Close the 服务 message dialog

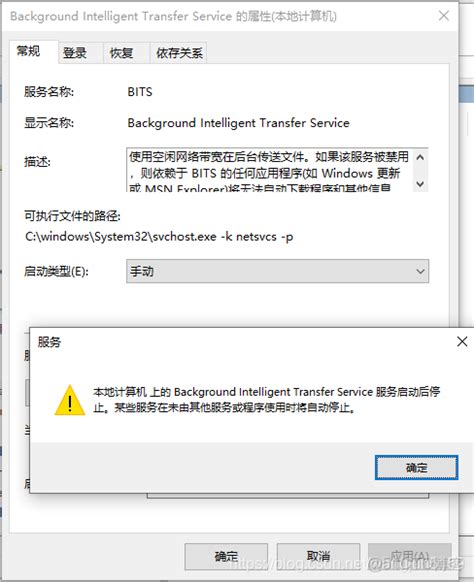click(462, 341)
